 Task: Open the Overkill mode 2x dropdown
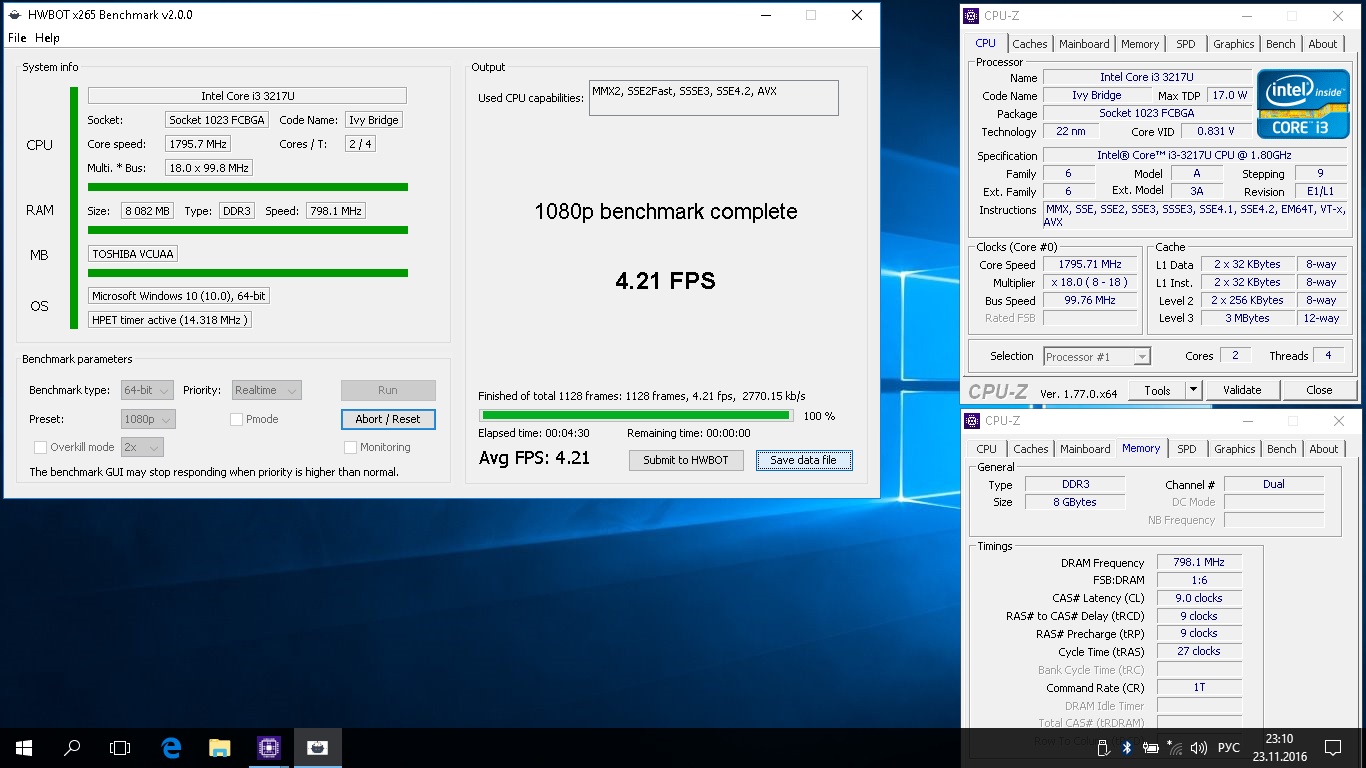pos(142,447)
